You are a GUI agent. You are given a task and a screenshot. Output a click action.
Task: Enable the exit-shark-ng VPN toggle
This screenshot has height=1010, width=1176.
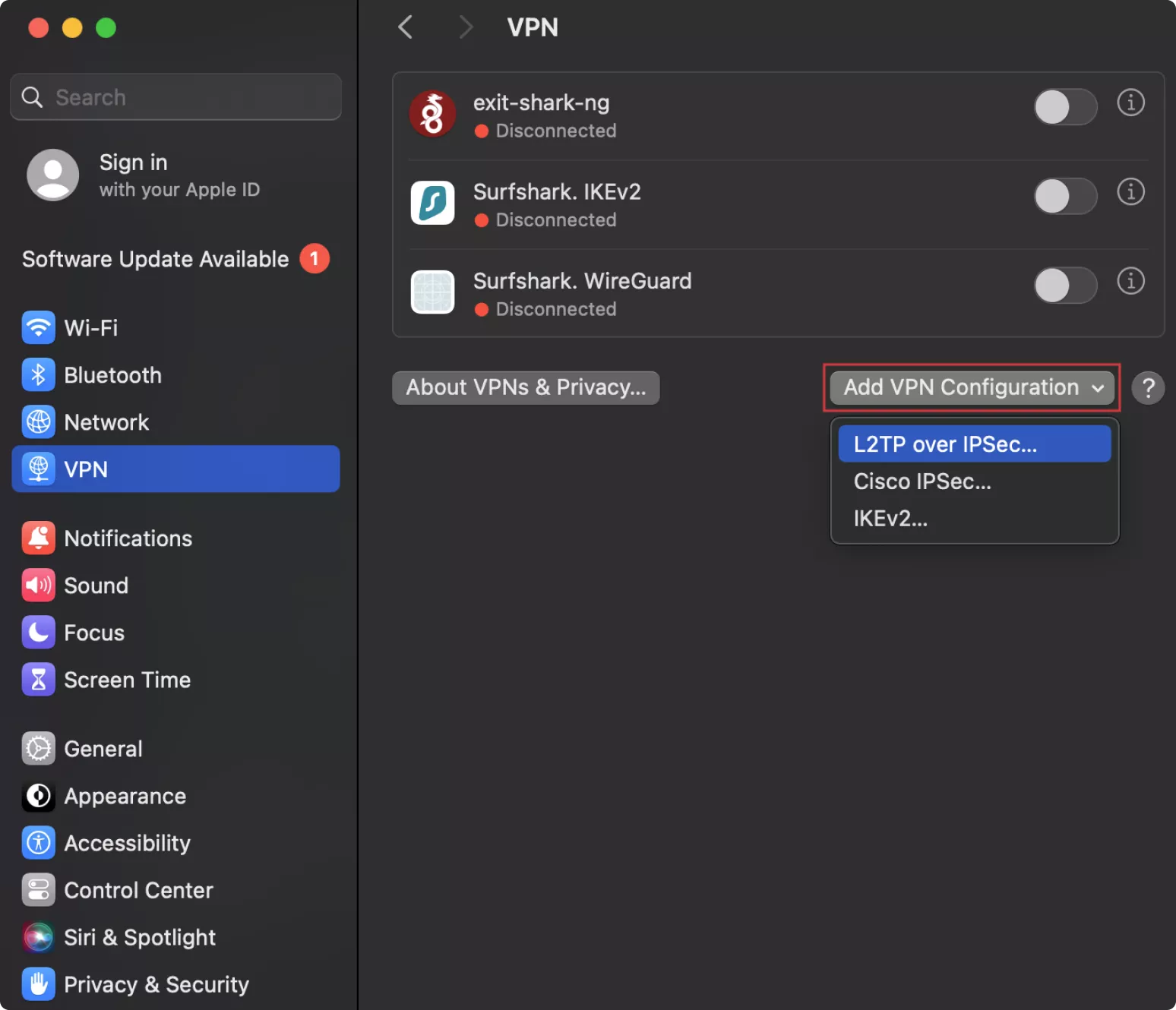(x=1065, y=107)
